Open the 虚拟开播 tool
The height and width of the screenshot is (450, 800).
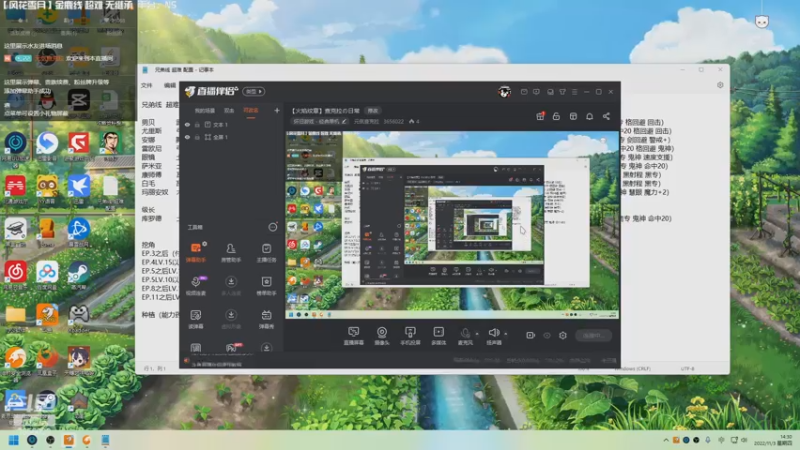pyautogui.click(x=231, y=319)
